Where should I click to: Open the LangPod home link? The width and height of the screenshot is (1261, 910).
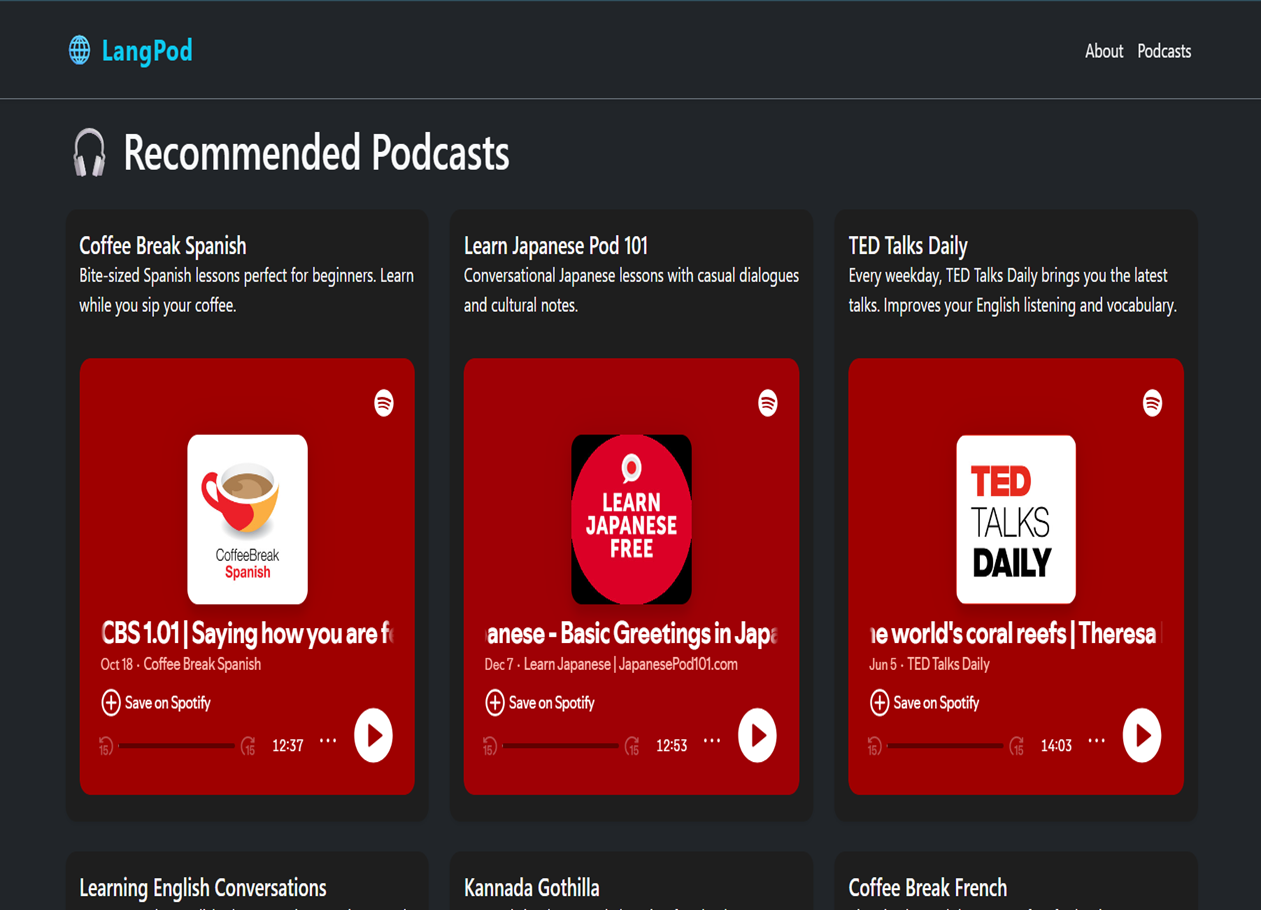[x=130, y=50]
